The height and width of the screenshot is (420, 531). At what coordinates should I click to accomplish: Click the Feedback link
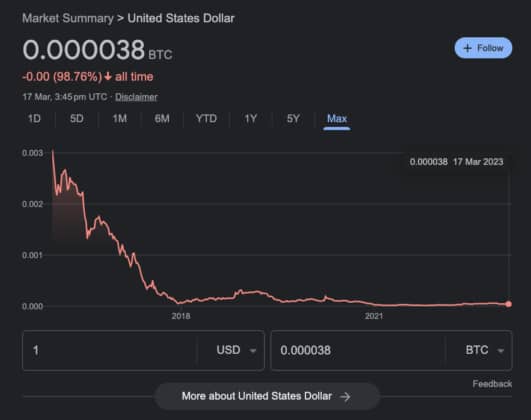pyautogui.click(x=492, y=384)
